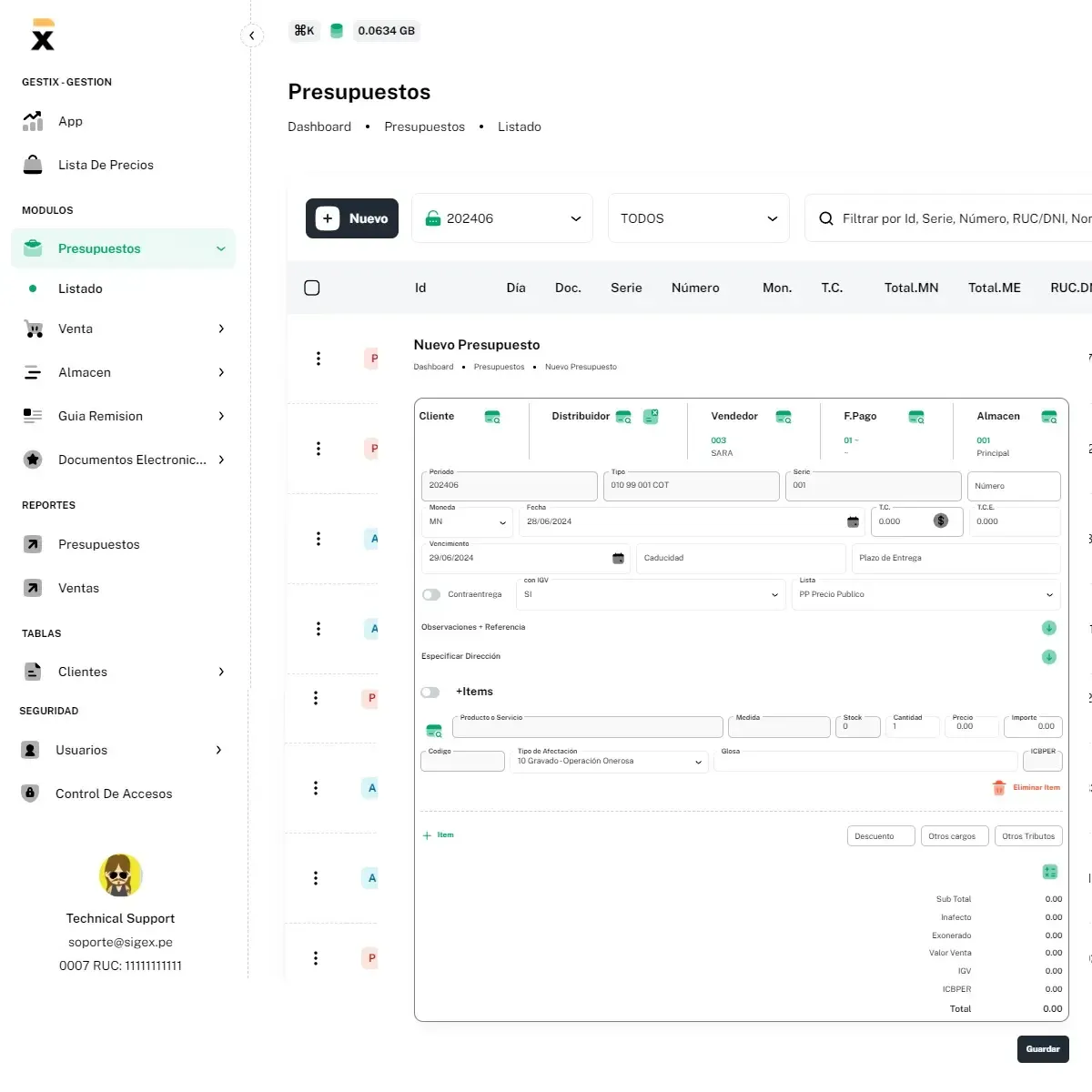Open the 202406 period dropdown
The height and width of the screenshot is (1092, 1092).
click(x=502, y=218)
